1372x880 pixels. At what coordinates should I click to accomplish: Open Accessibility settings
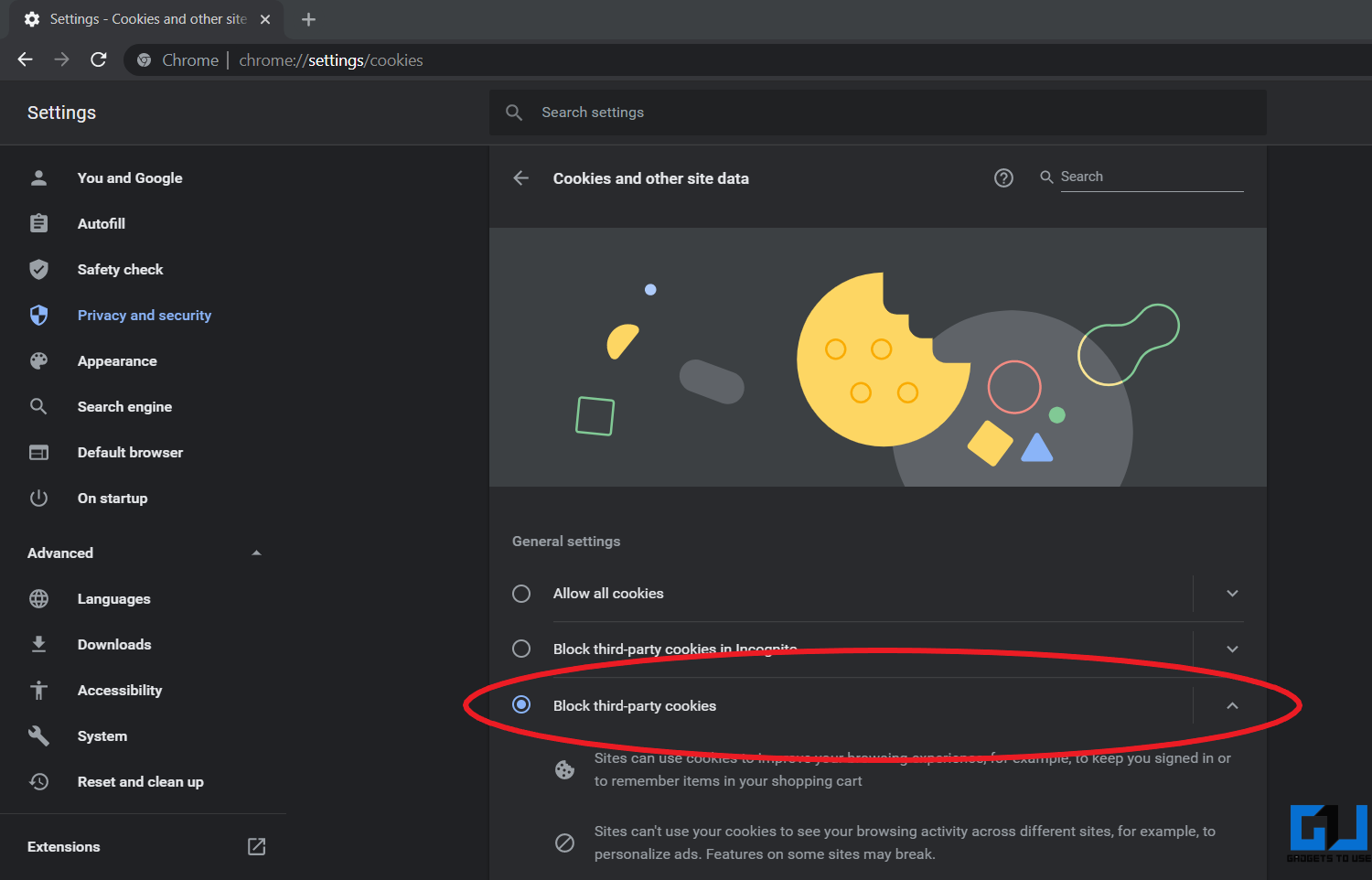tap(120, 691)
